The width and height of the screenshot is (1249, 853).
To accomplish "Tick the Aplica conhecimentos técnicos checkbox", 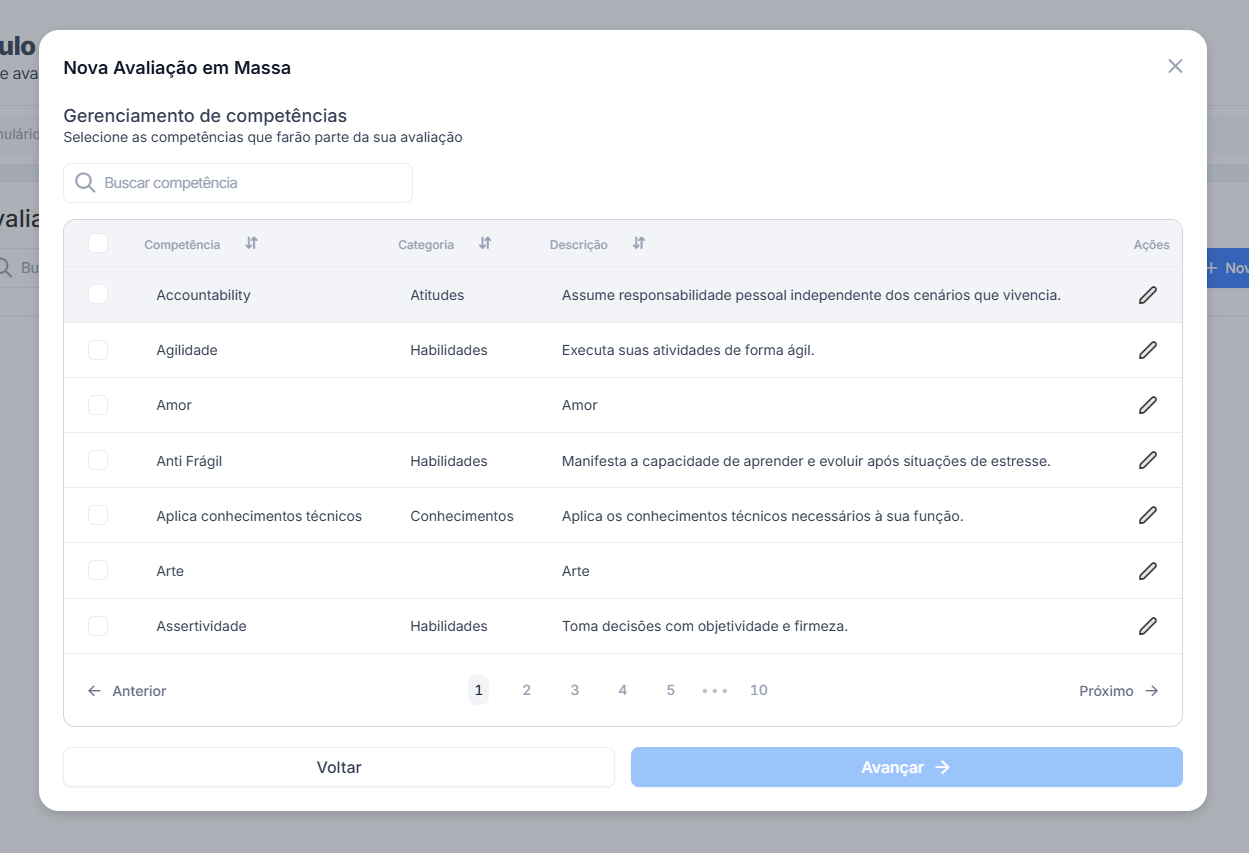I will click(x=98, y=515).
